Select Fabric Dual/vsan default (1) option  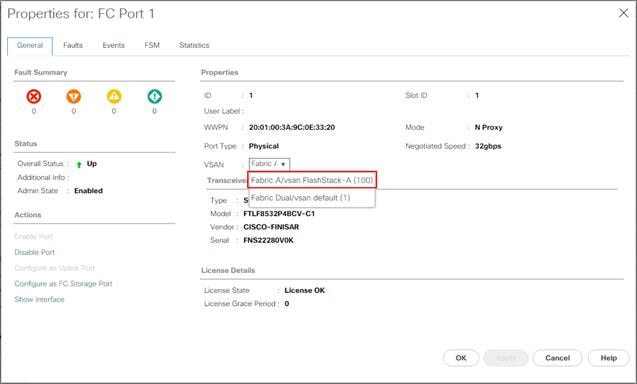coord(312,198)
